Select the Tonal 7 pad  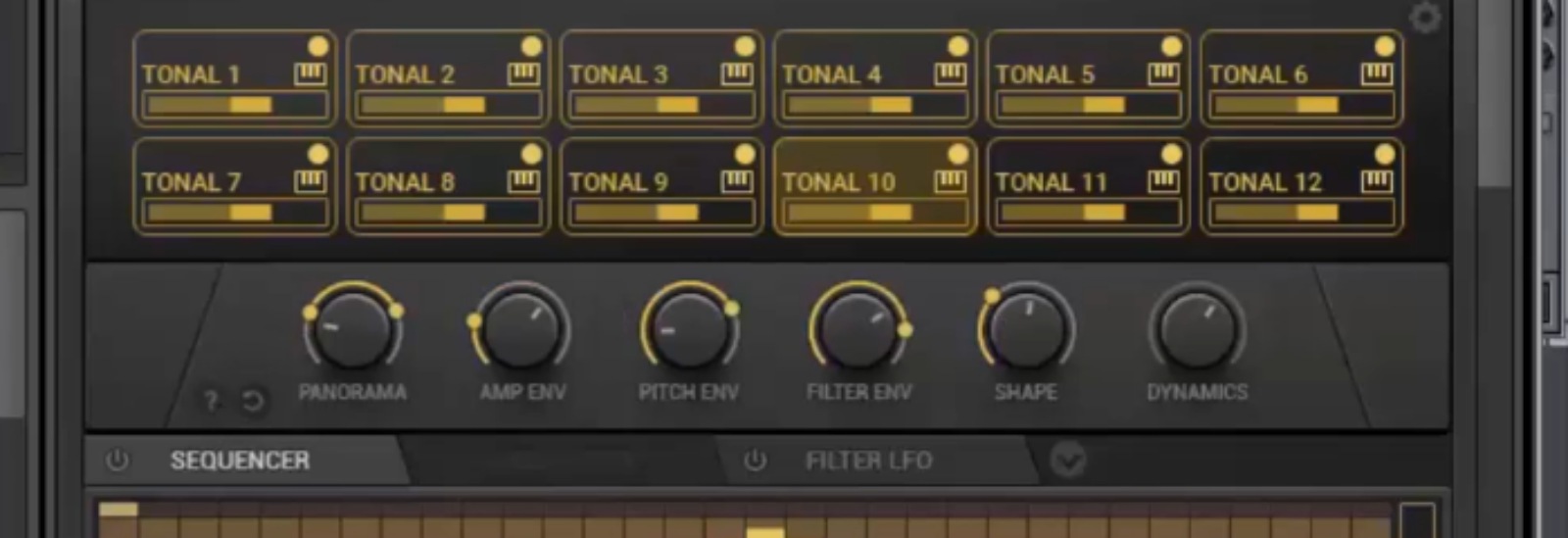191,182
